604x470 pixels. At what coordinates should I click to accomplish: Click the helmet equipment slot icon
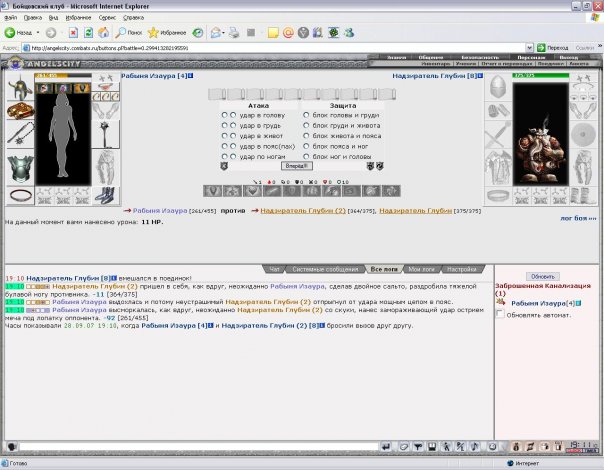pyautogui.click(x=20, y=87)
